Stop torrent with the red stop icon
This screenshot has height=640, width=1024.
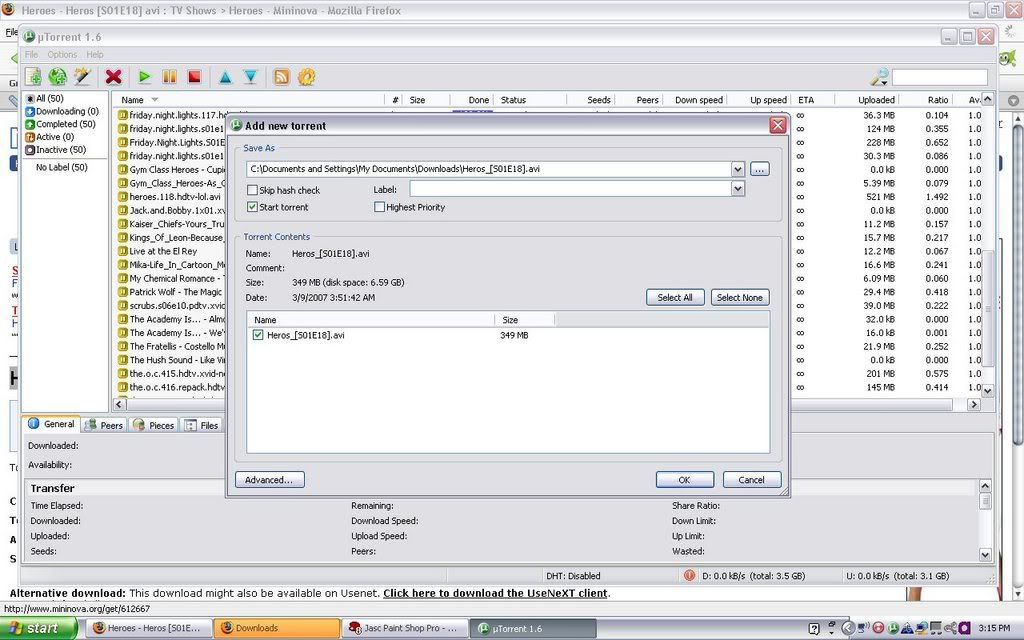tap(194, 77)
